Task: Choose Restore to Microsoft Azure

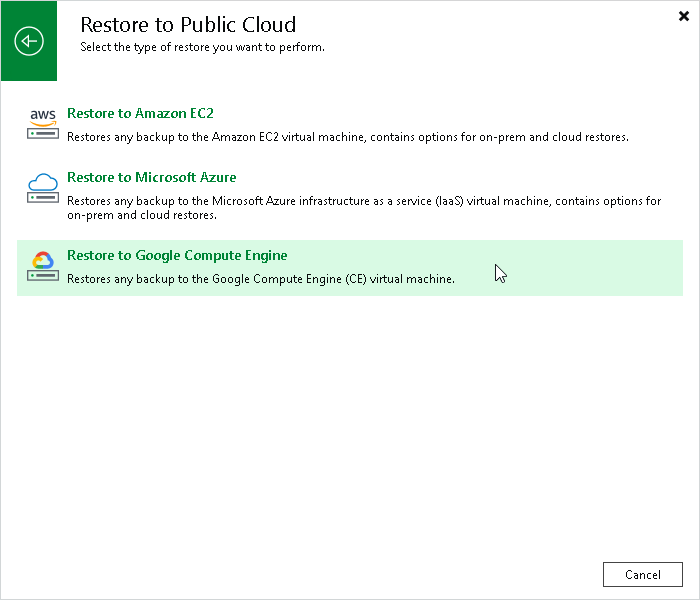Action: pos(151,177)
